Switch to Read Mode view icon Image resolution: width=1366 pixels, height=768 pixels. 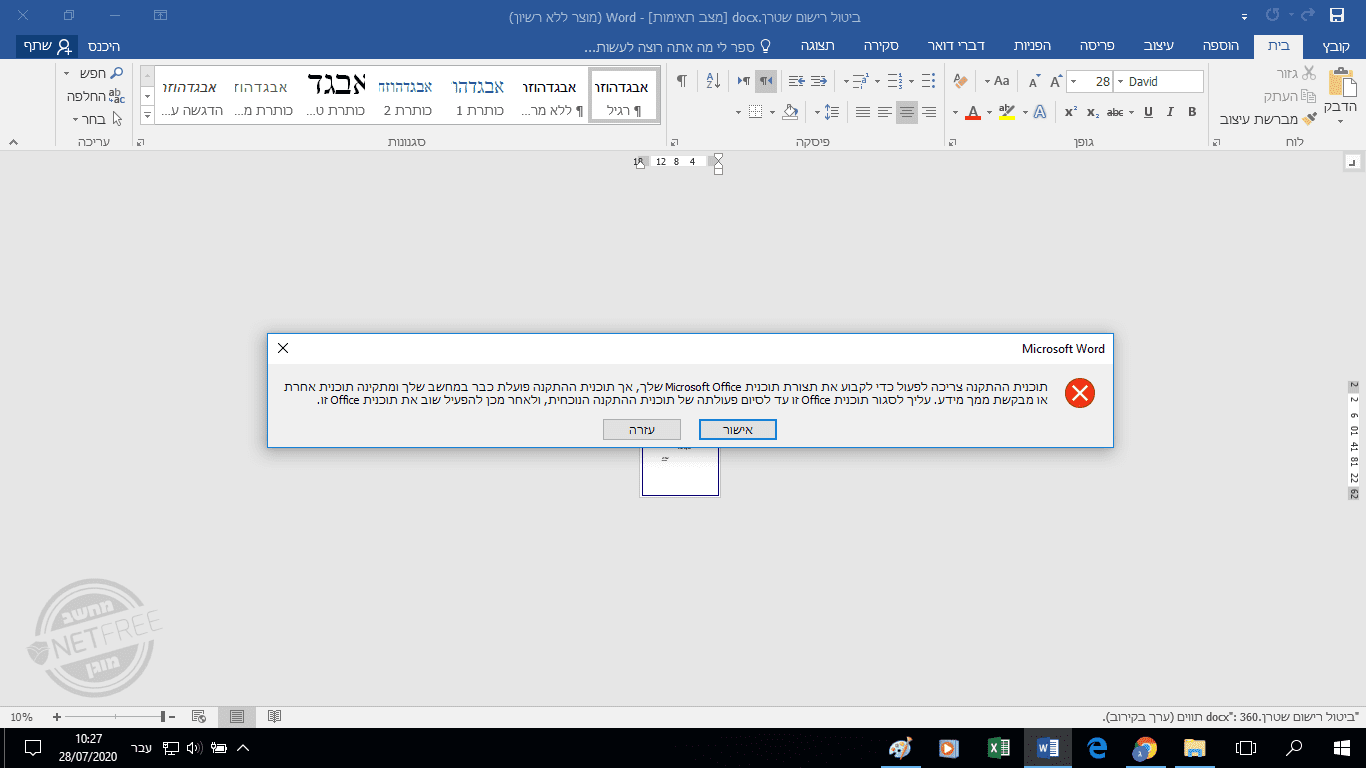tap(274, 717)
